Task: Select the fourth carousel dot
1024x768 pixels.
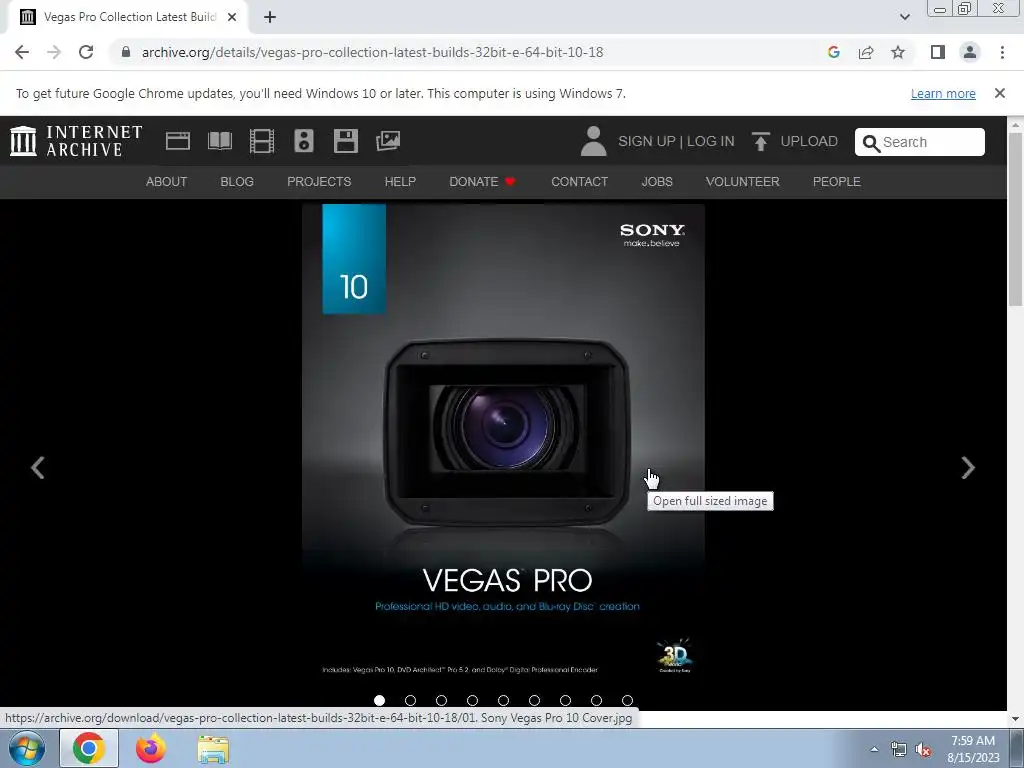Action: 472,700
